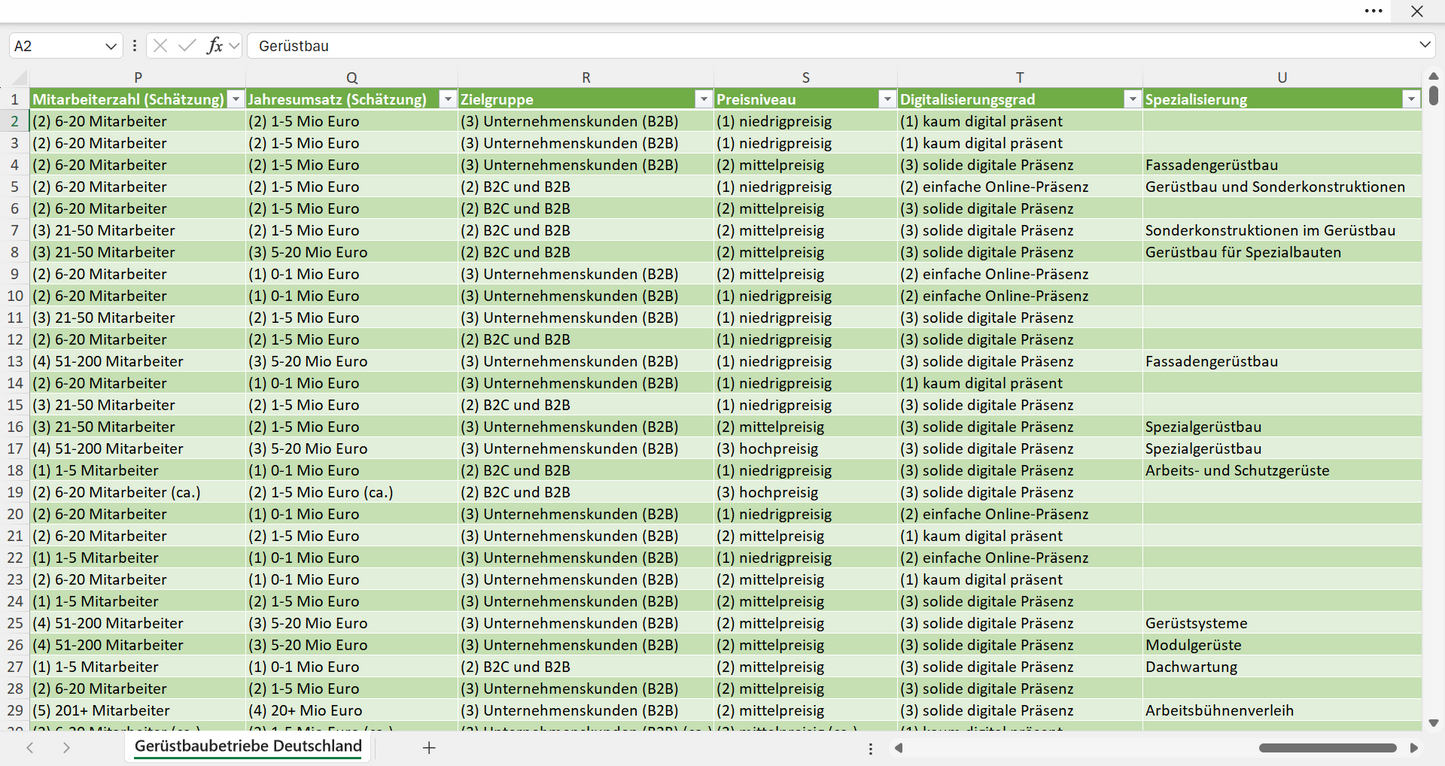Click the vertical dots beside the Name Box
Viewport: 1445px width, 766px height.
[x=135, y=46]
